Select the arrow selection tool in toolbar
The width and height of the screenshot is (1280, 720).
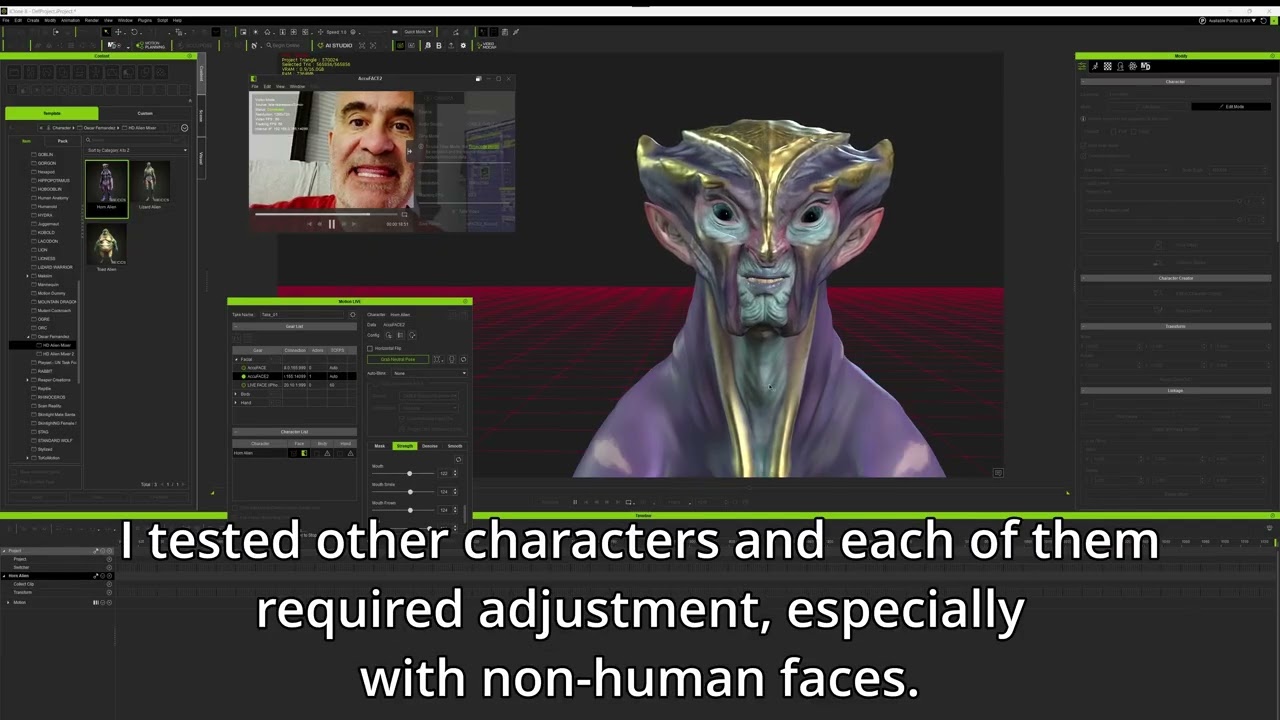(x=106, y=32)
